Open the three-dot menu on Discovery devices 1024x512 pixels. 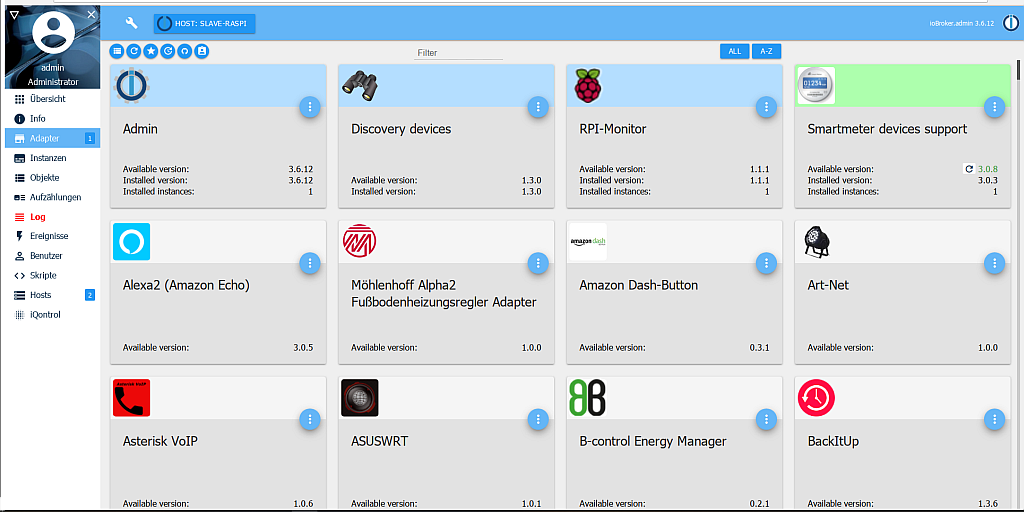click(537, 107)
